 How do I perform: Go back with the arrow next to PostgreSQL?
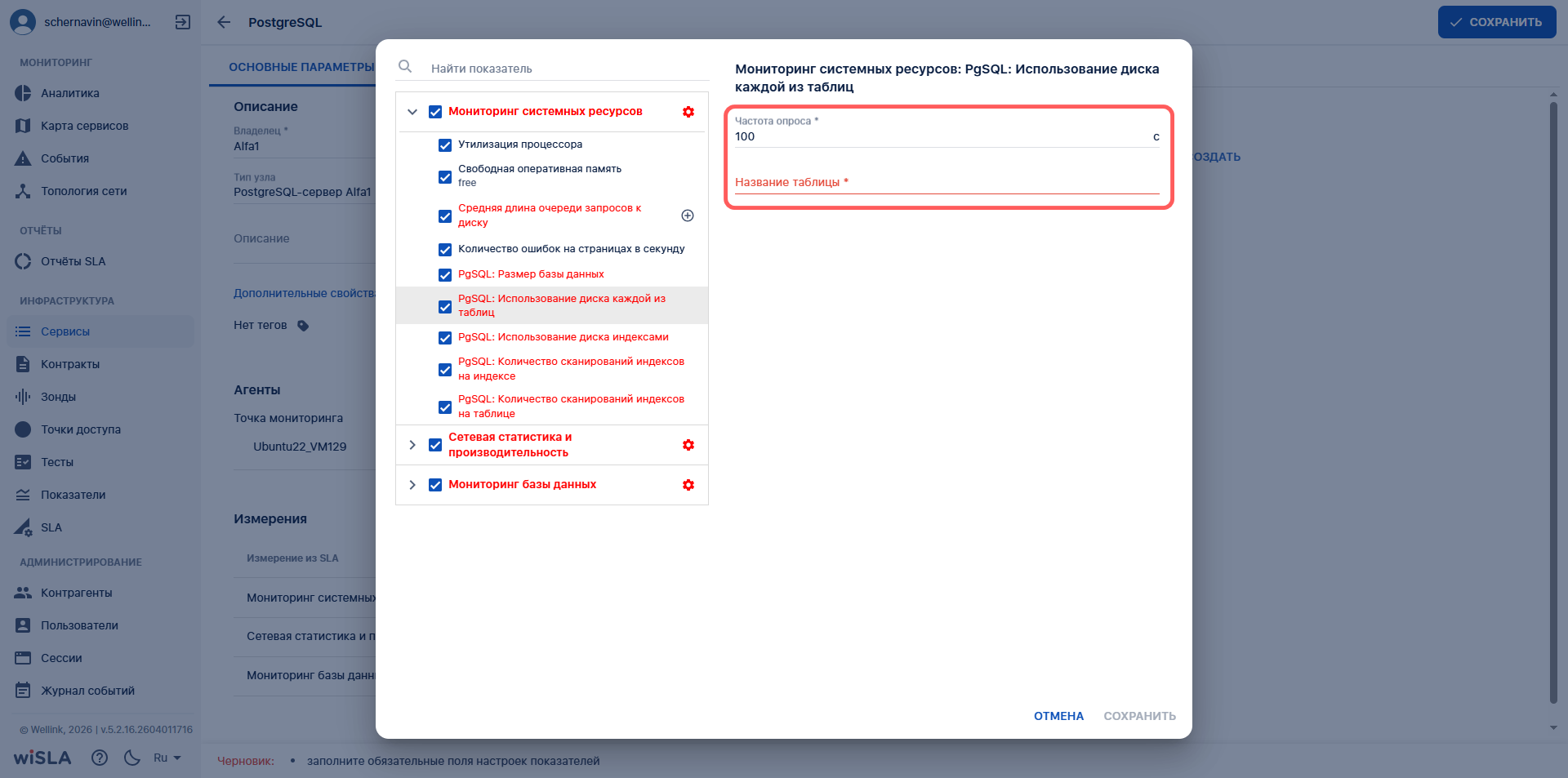pyautogui.click(x=224, y=22)
